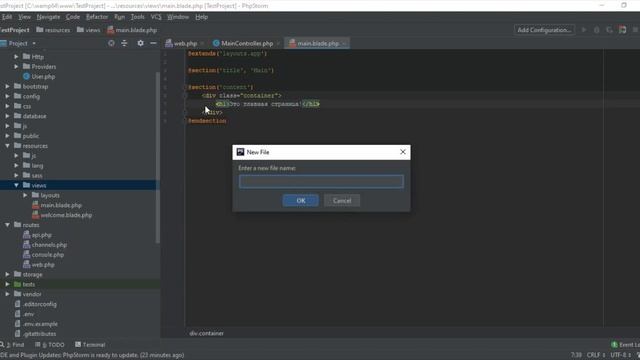
Task: Click console.php file icon
Action: (x=27, y=254)
